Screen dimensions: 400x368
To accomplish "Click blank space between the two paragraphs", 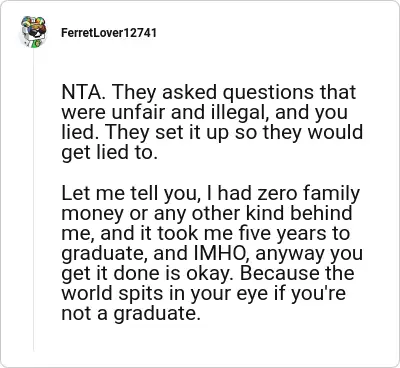I will click(212, 173).
